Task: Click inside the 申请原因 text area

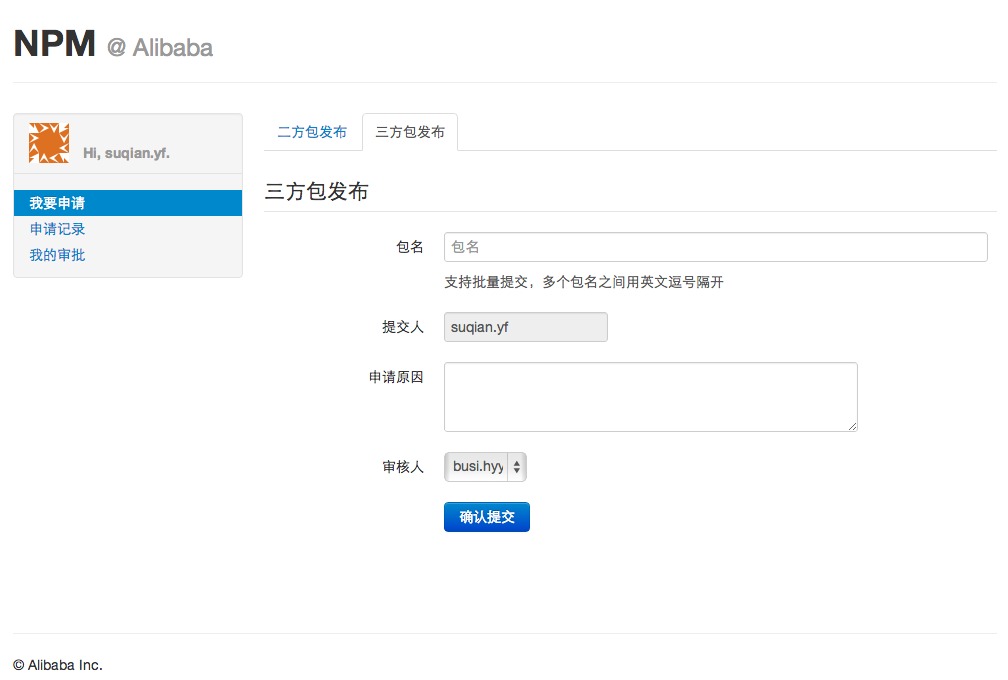Action: (x=650, y=396)
